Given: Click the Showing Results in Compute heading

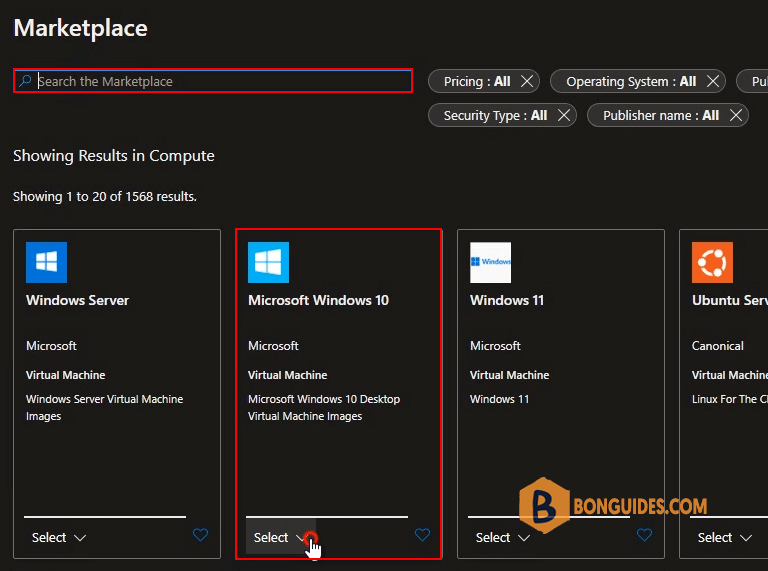Looking at the screenshot, I should click(114, 156).
